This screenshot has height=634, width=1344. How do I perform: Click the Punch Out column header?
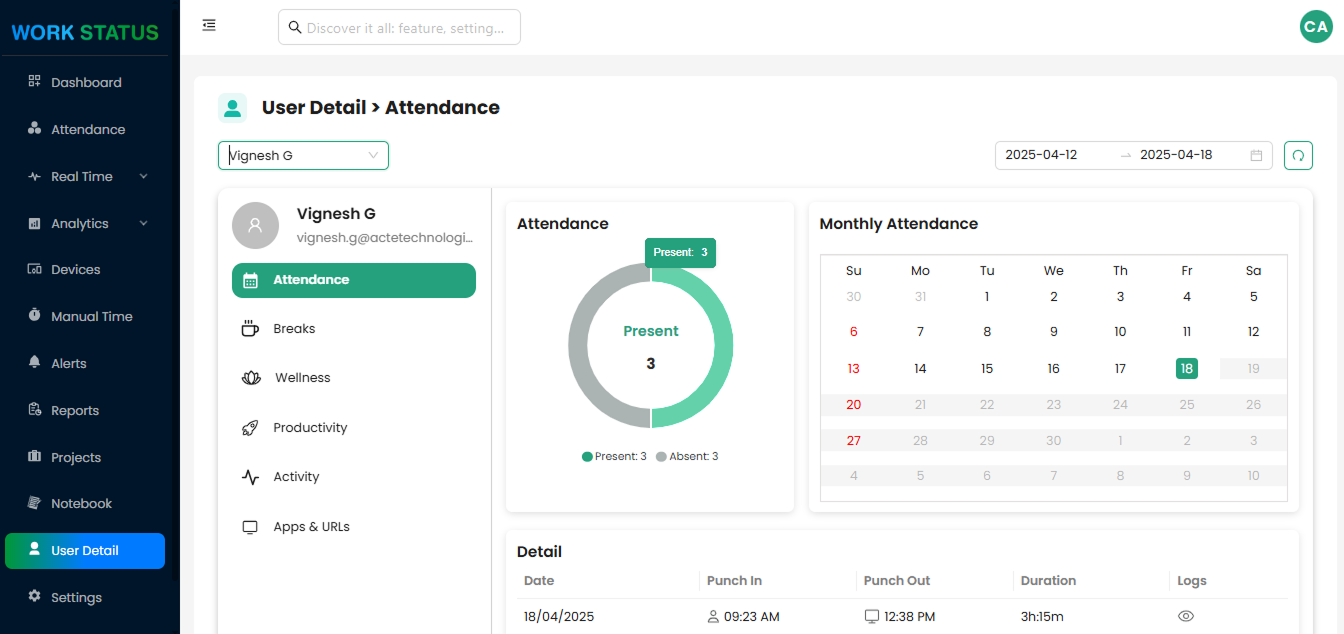point(897,581)
